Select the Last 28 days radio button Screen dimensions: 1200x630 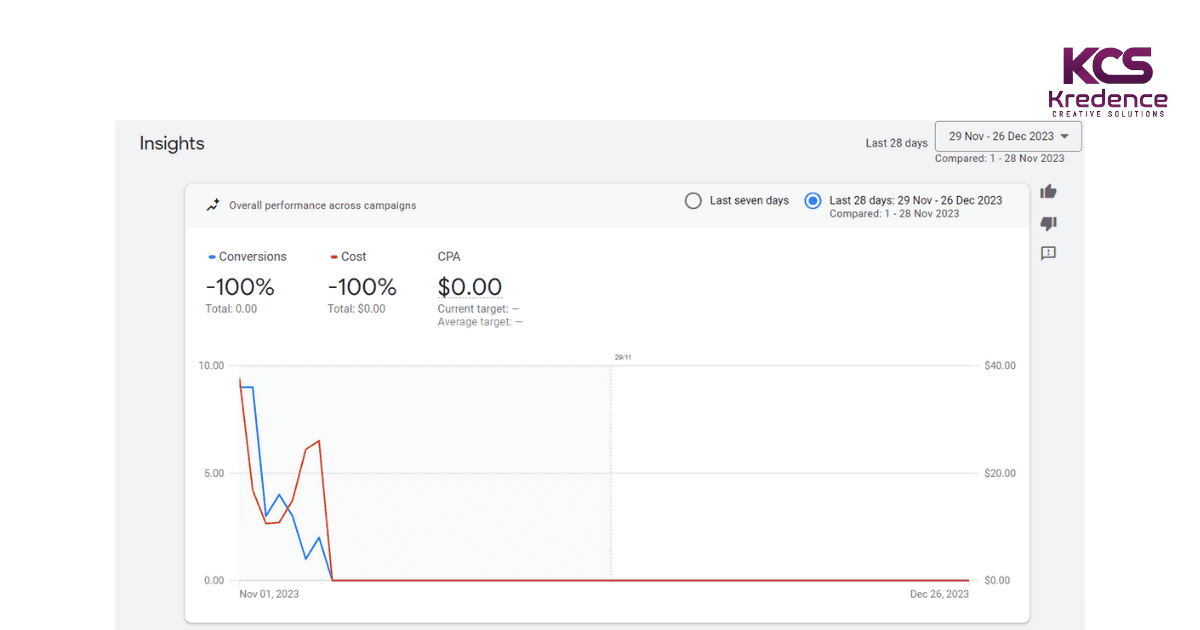(812, 200)
